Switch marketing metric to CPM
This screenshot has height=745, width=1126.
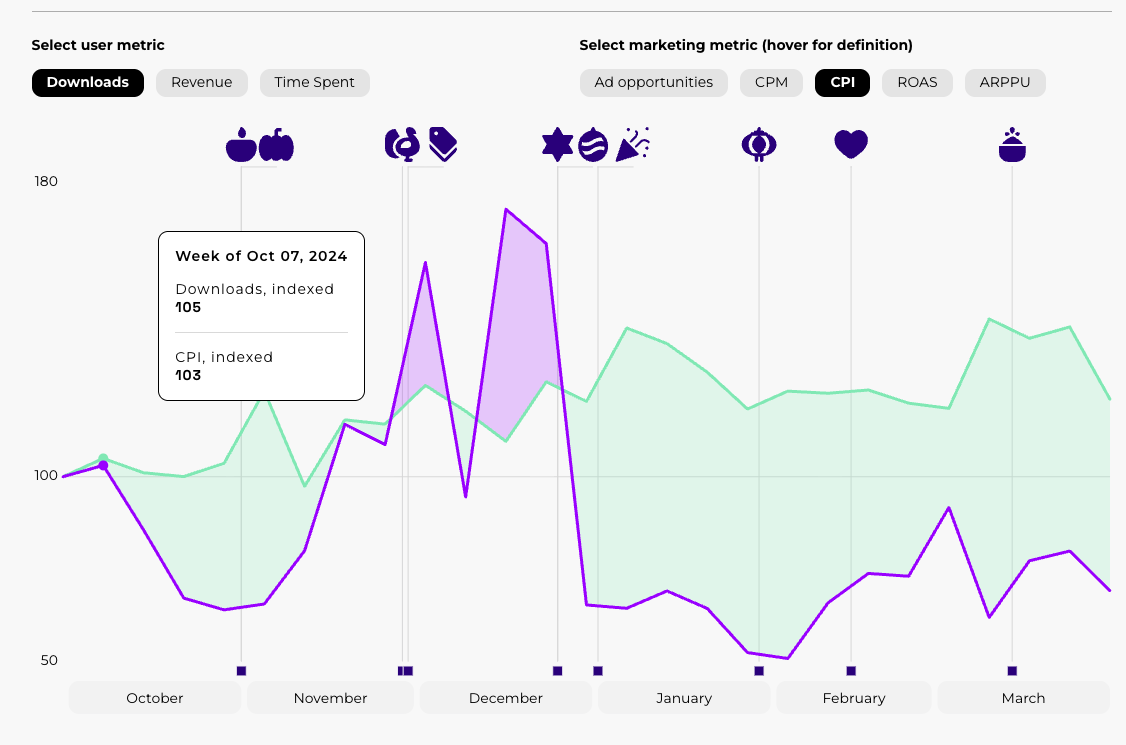[x=771, y=83]
